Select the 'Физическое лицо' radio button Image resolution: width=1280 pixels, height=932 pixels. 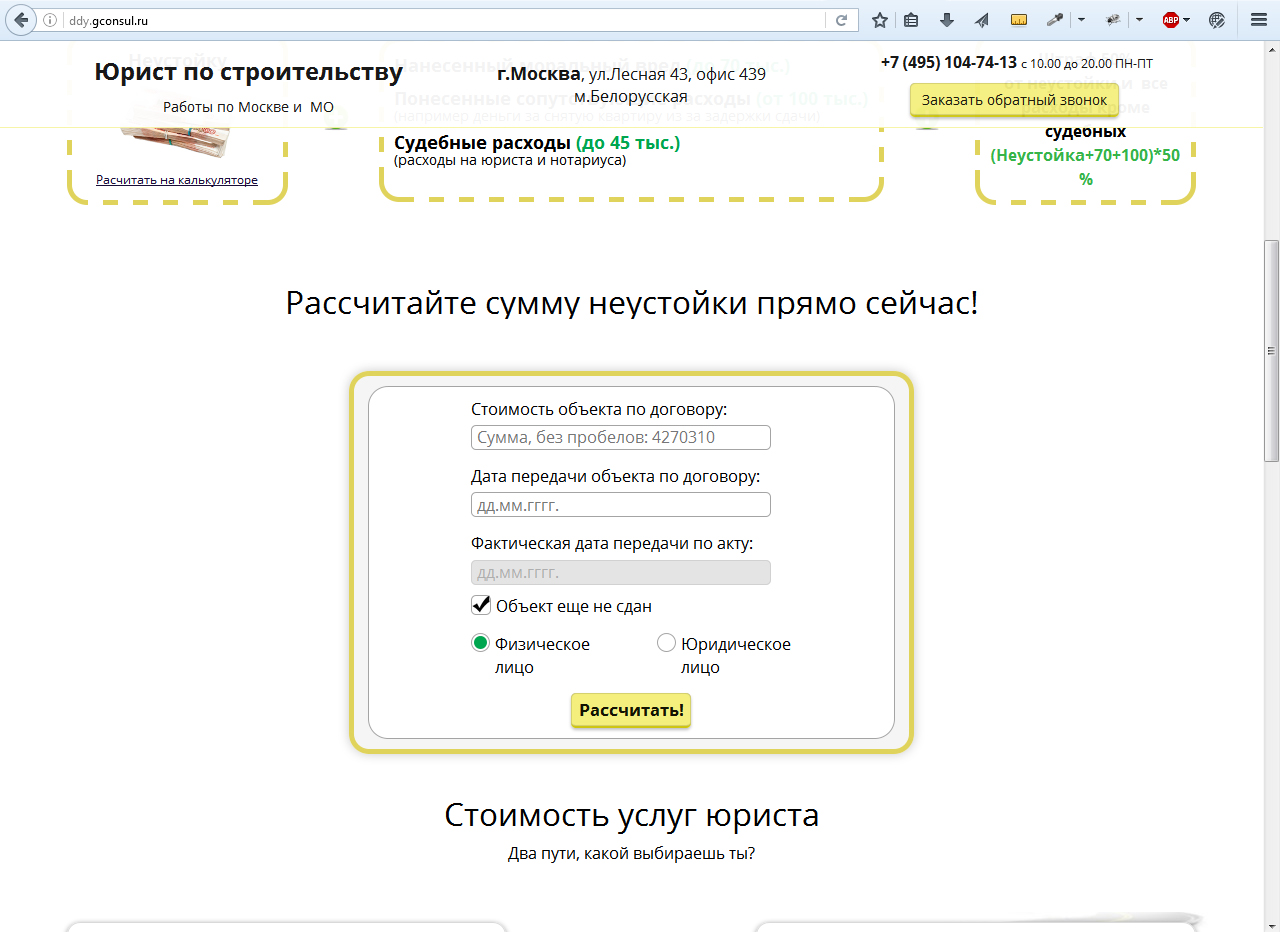(x=480, y=643)
